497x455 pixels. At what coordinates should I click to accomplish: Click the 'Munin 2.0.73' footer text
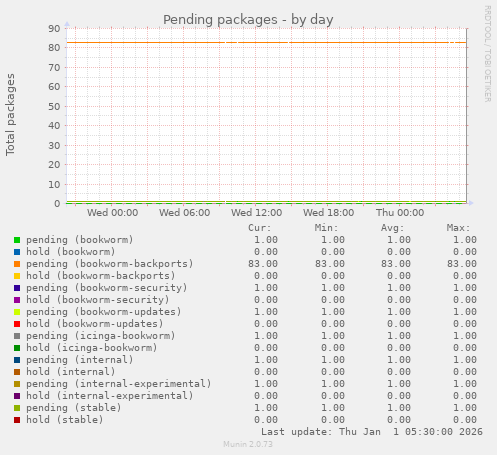click(248, 444)
